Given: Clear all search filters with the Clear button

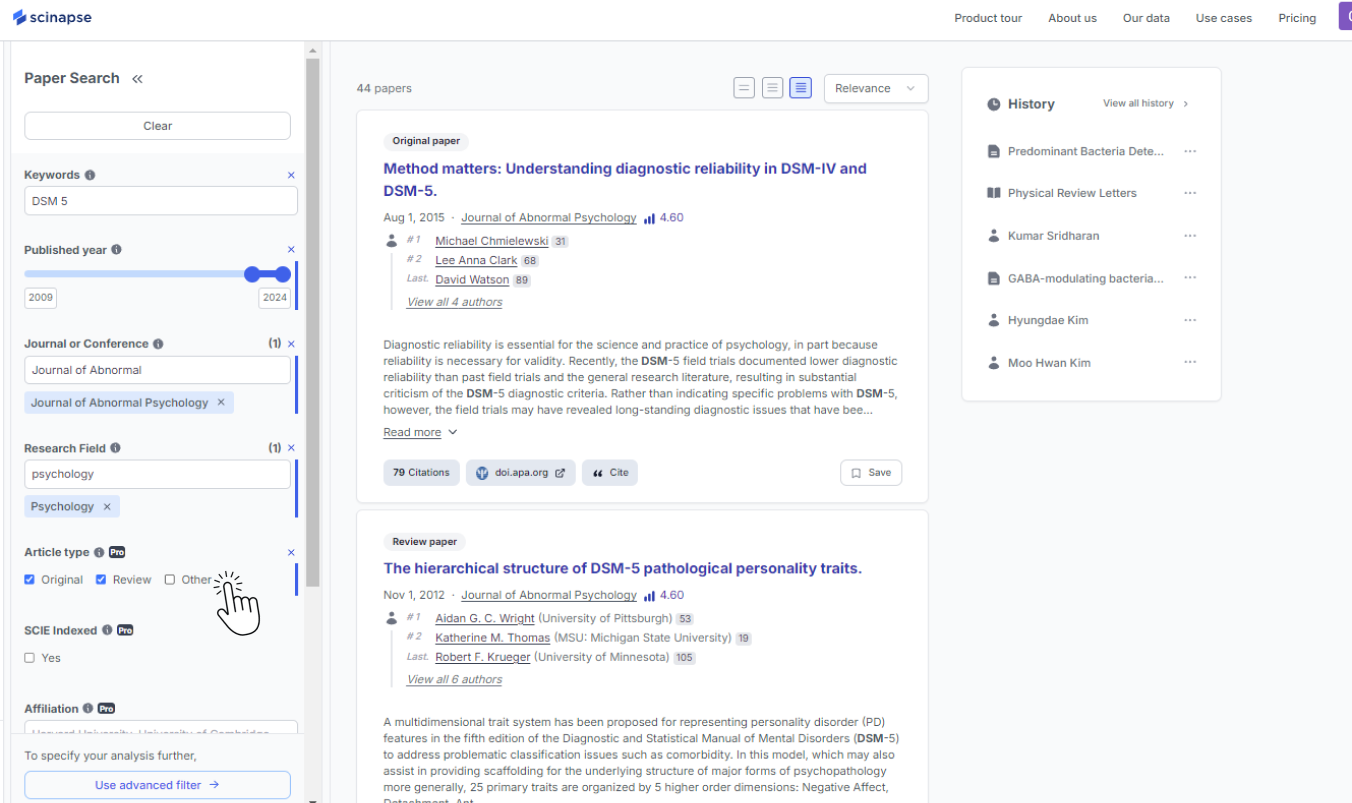Looking at the screenshot, I should 158,126.
